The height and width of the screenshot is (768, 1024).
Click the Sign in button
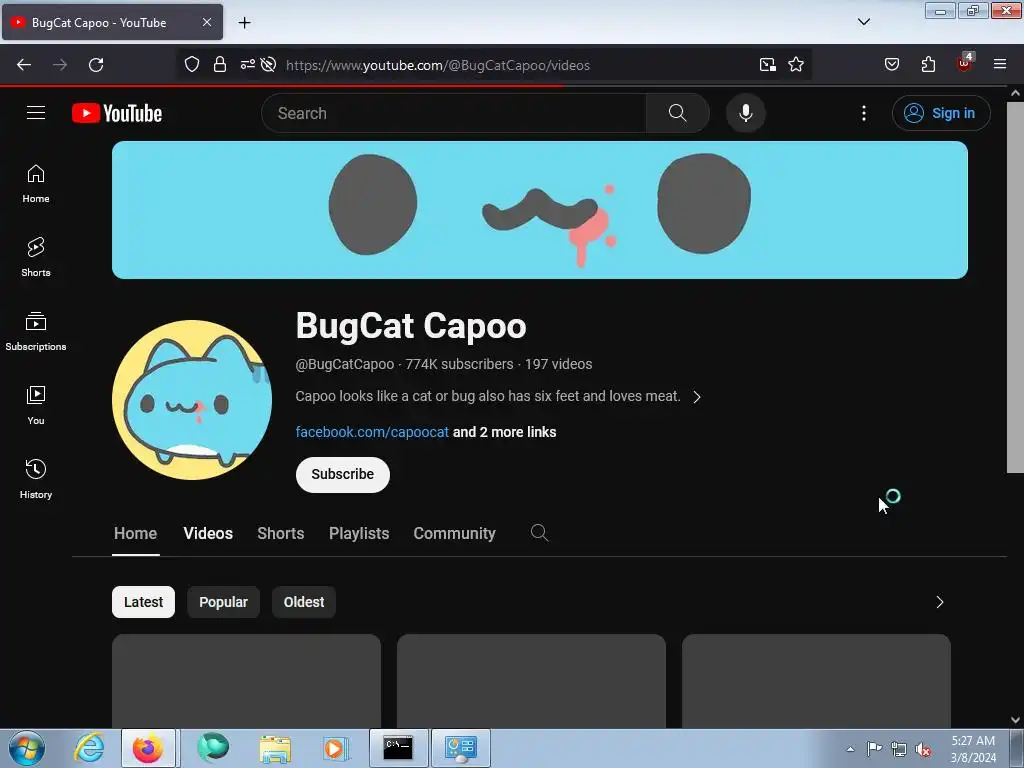(x=941, y=113)
